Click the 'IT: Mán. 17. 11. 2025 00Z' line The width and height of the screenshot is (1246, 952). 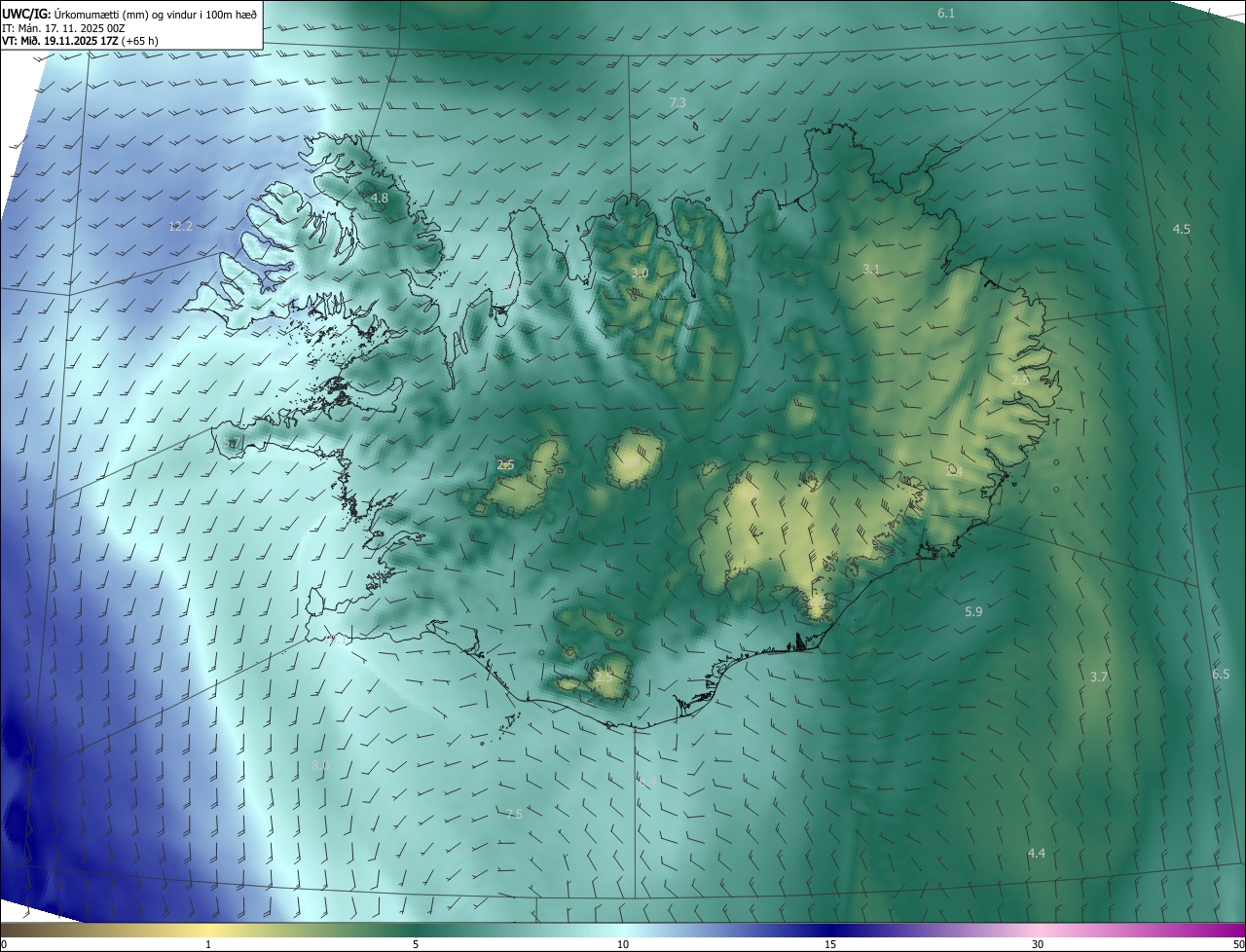pos(64,28)
